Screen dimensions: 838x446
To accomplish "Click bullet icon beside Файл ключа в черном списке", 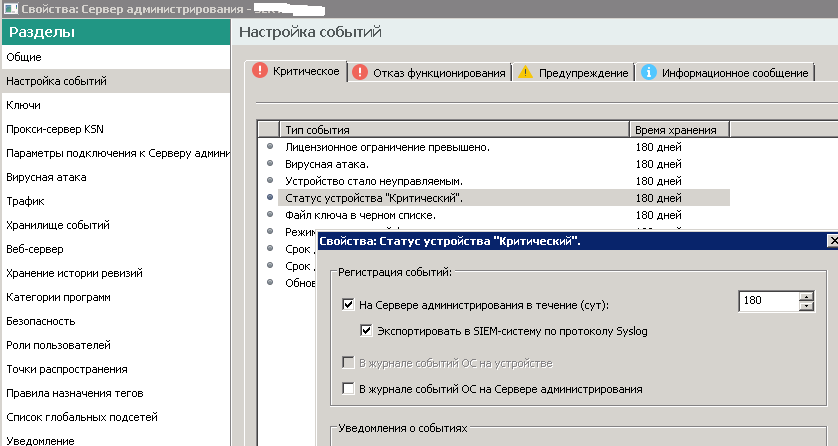I will [269, 215].
